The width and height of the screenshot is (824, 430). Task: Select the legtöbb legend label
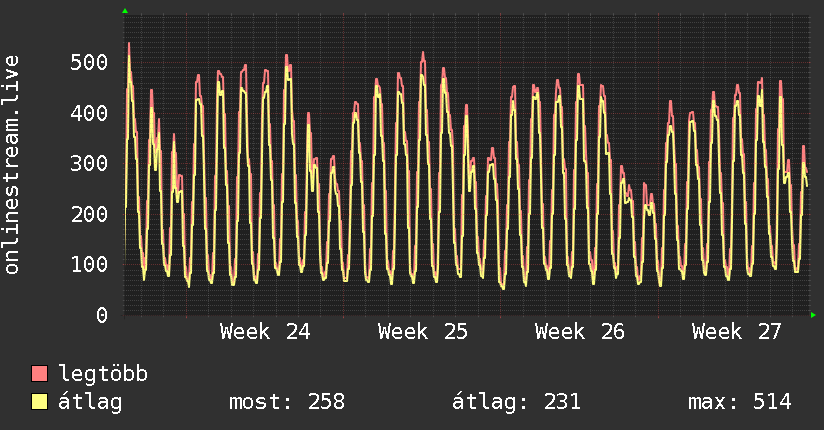click(x=103, y=374)
